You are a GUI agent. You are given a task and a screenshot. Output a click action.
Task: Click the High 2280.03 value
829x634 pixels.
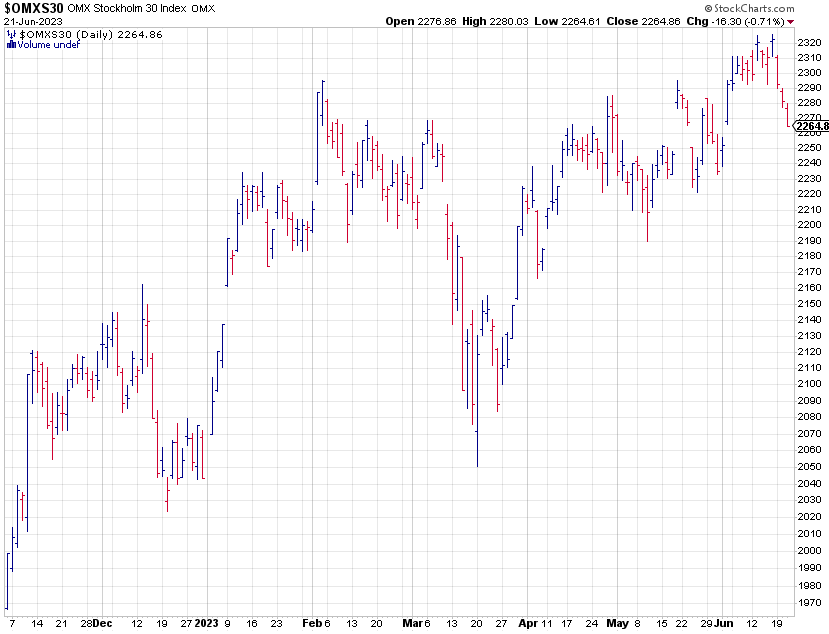click(x=495, y=21)
